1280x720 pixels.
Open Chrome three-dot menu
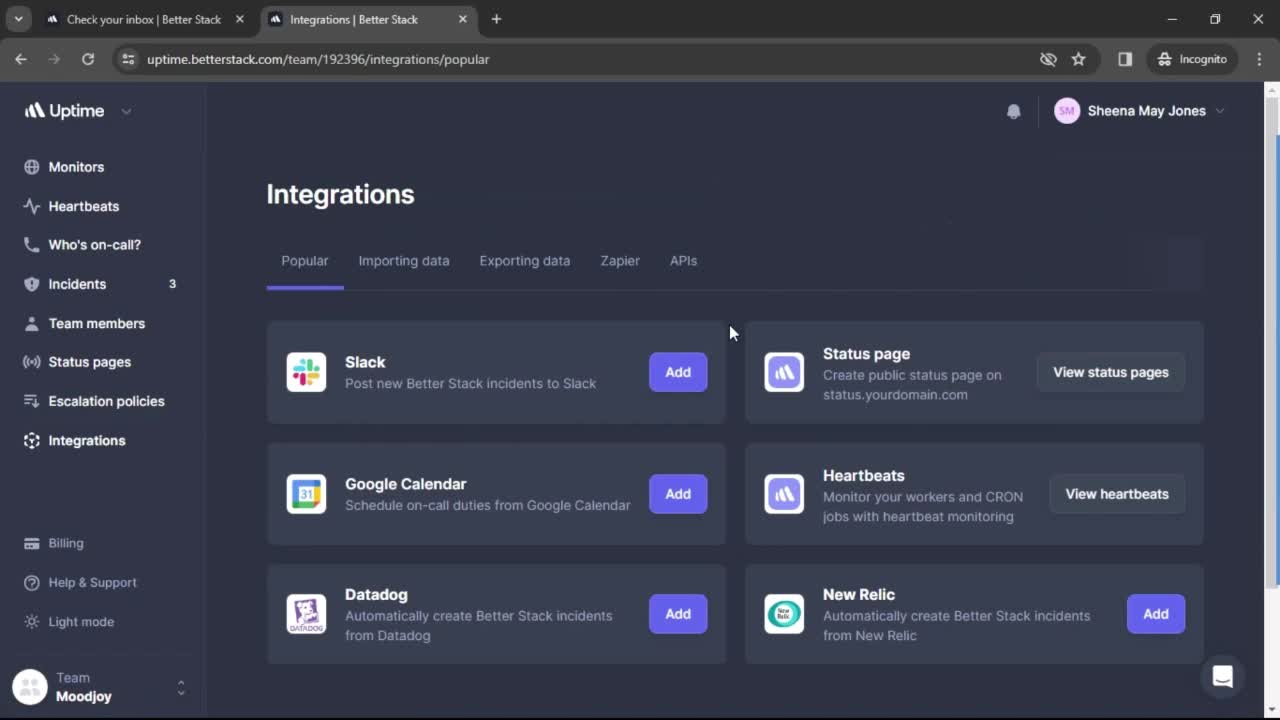click(x=1259, y=59)
